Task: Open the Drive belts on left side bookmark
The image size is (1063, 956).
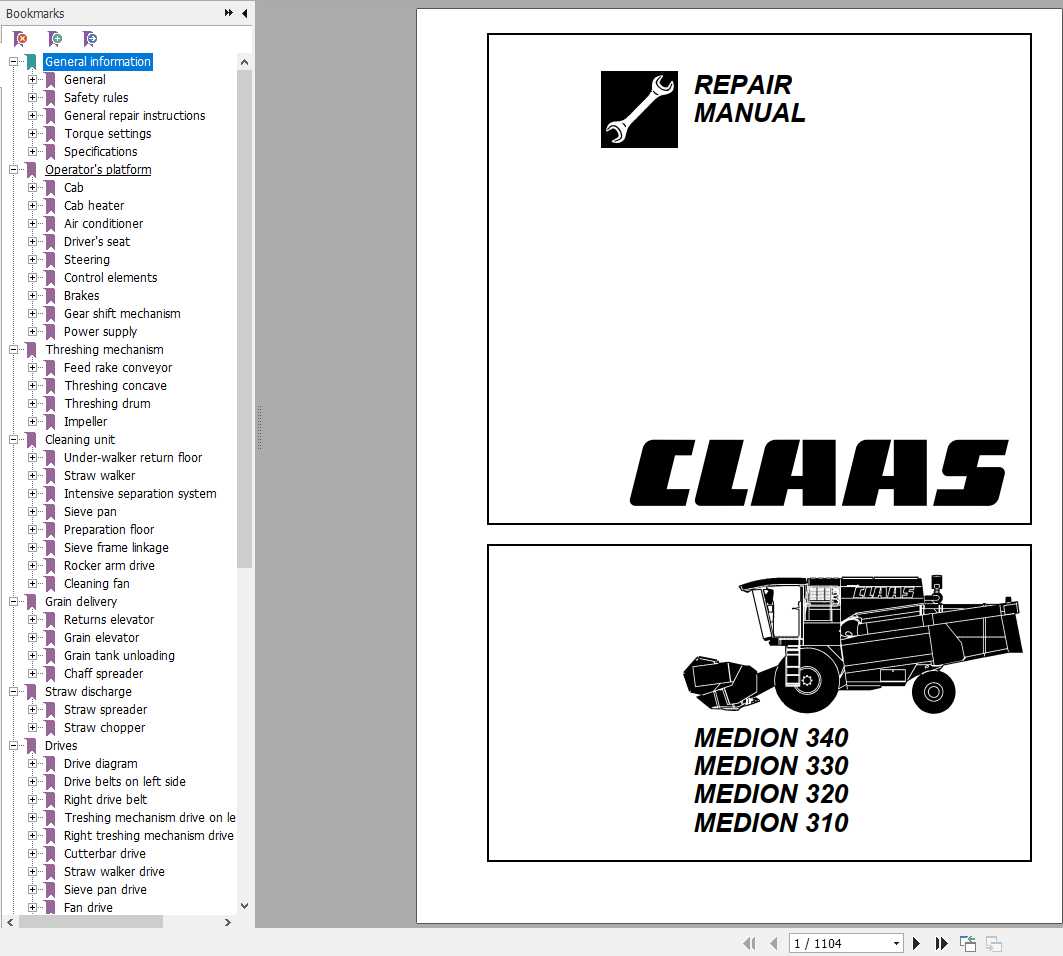Action: 125,781
